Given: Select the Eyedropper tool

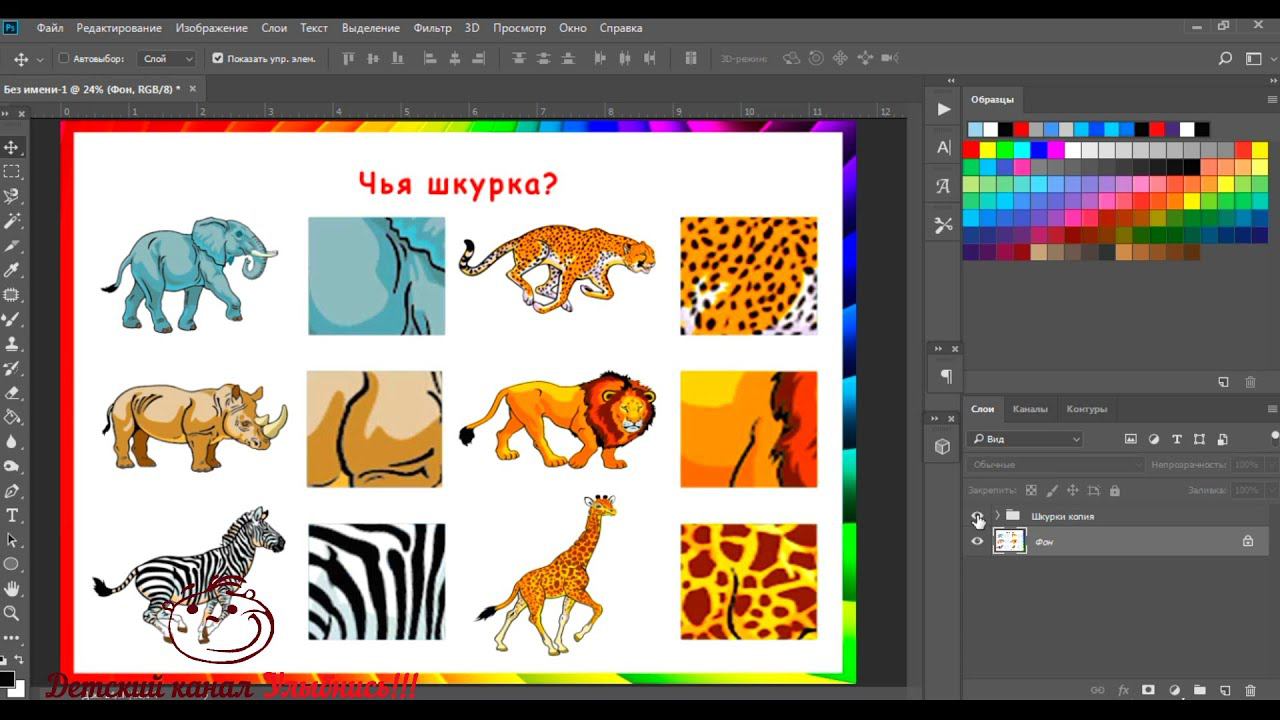Looking at the screenshot, I should point(12,270).
